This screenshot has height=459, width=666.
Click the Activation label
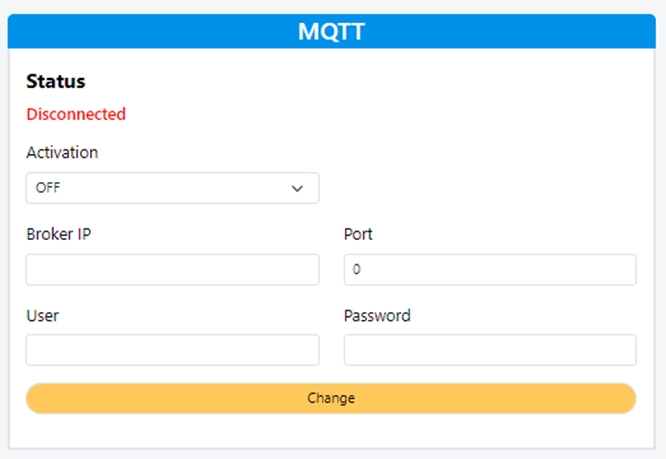tap(62, 153)
